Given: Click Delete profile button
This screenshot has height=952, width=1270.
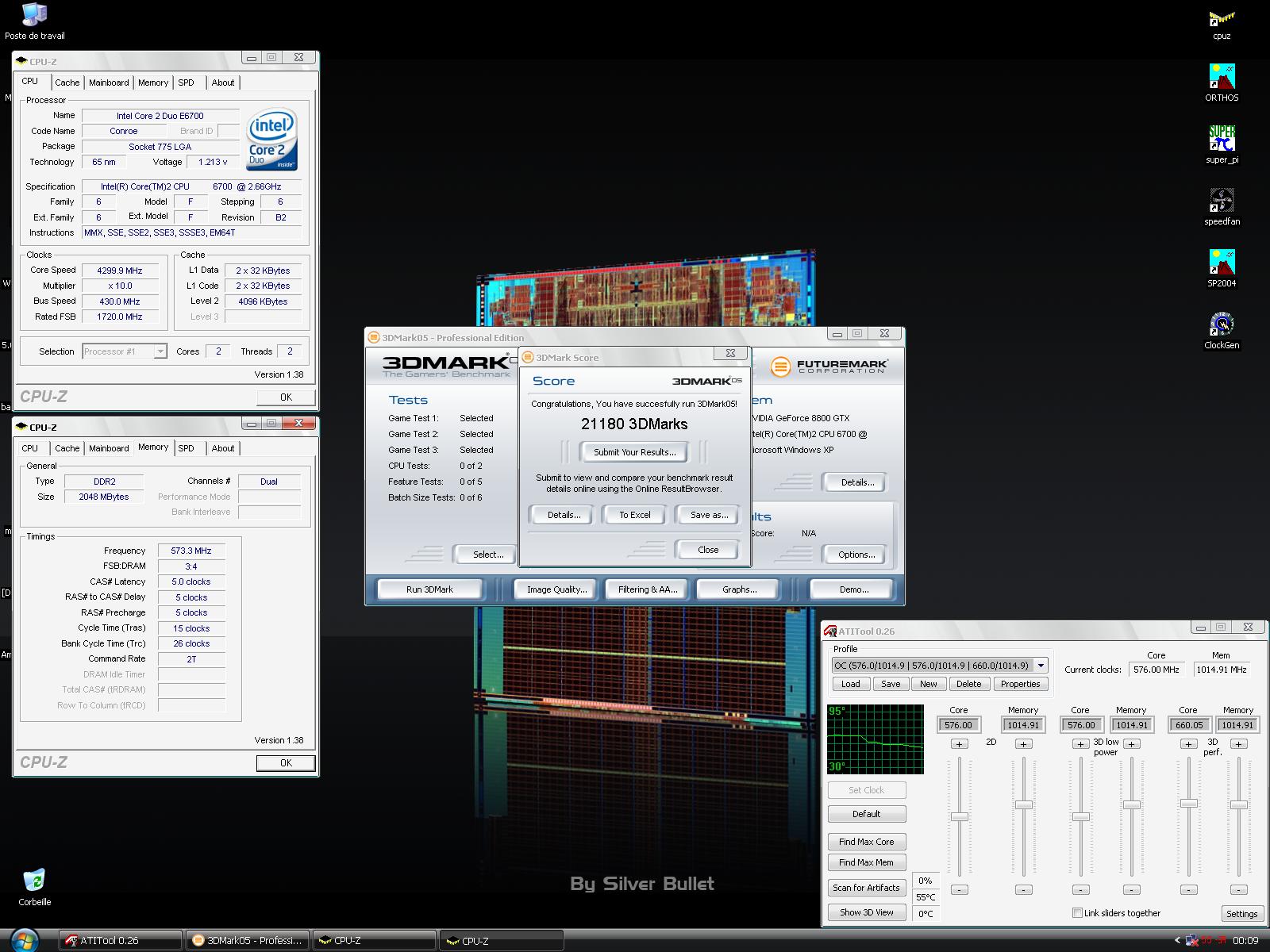Looking at the screenshot, I should coord(968,684).
